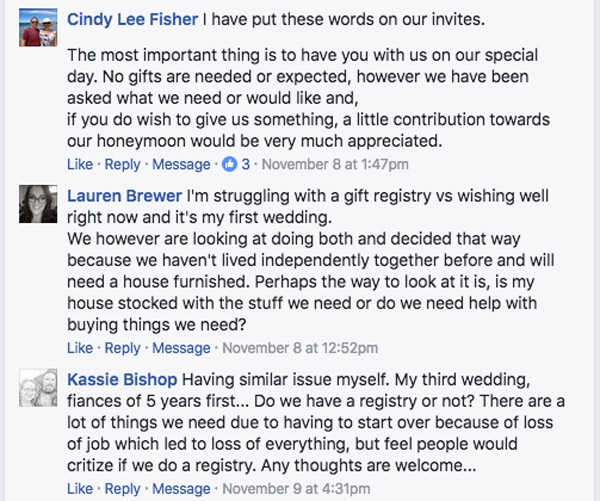Click the Kassie Bishop name link
The height and width of the screenshot is (501, 600).
122,379
